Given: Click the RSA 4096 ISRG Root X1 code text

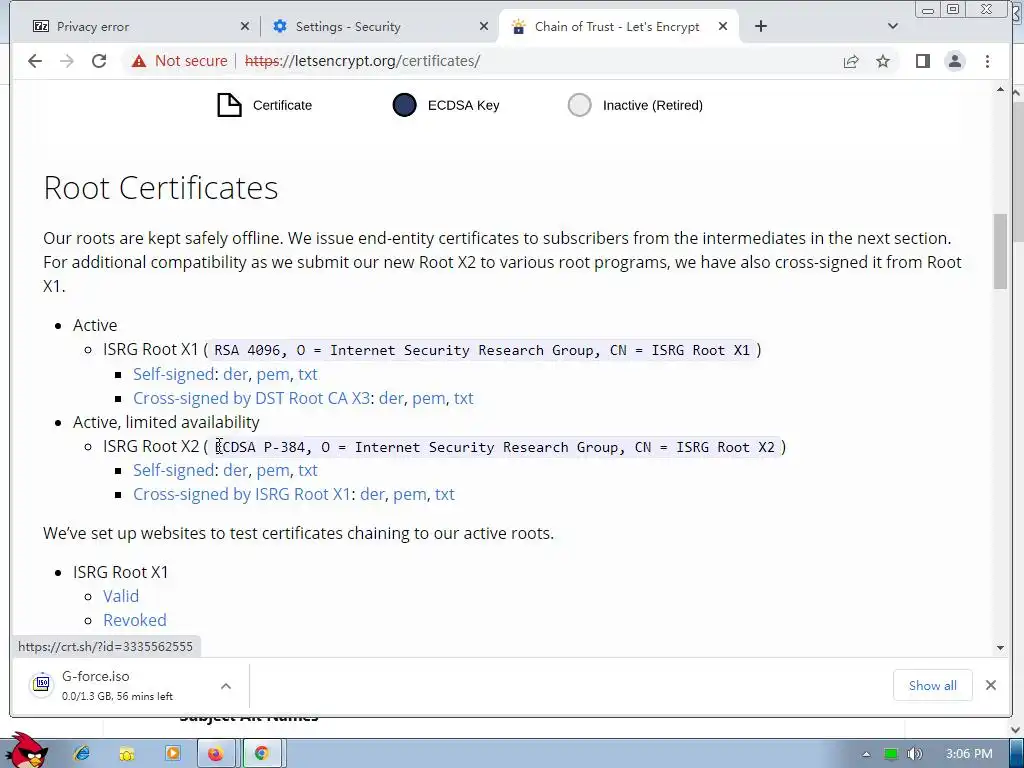Looking at the screenshot, I should tap(482, 351).
